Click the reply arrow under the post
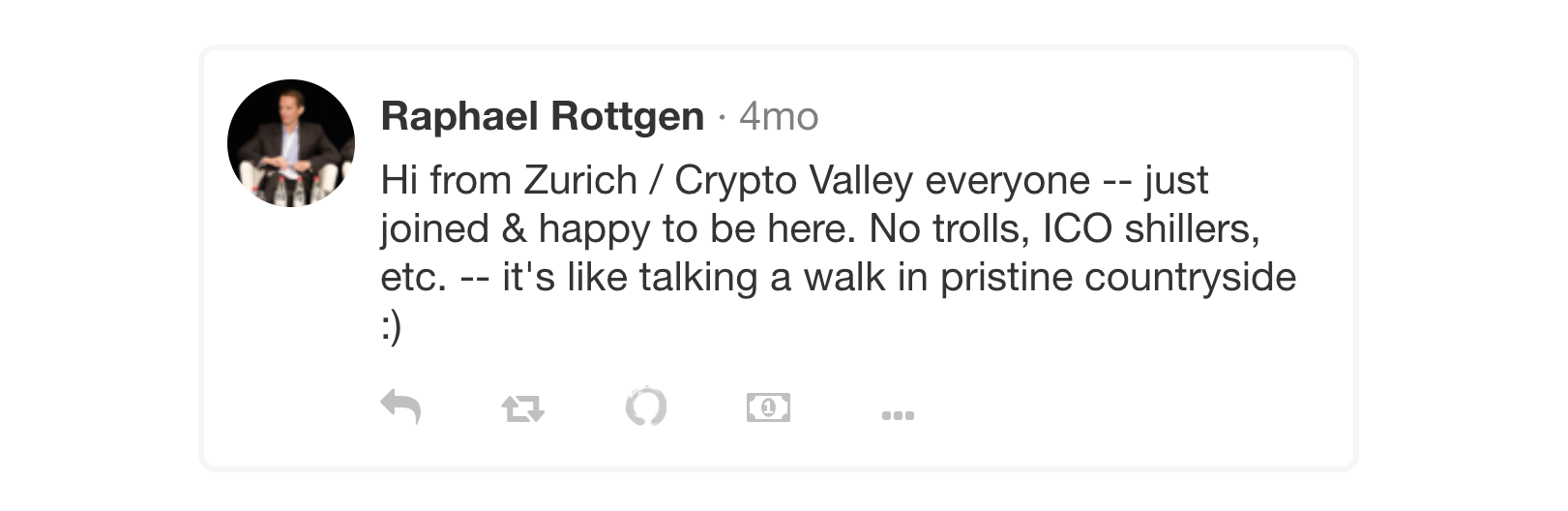 pyautogui.click(x=400, y=406)
